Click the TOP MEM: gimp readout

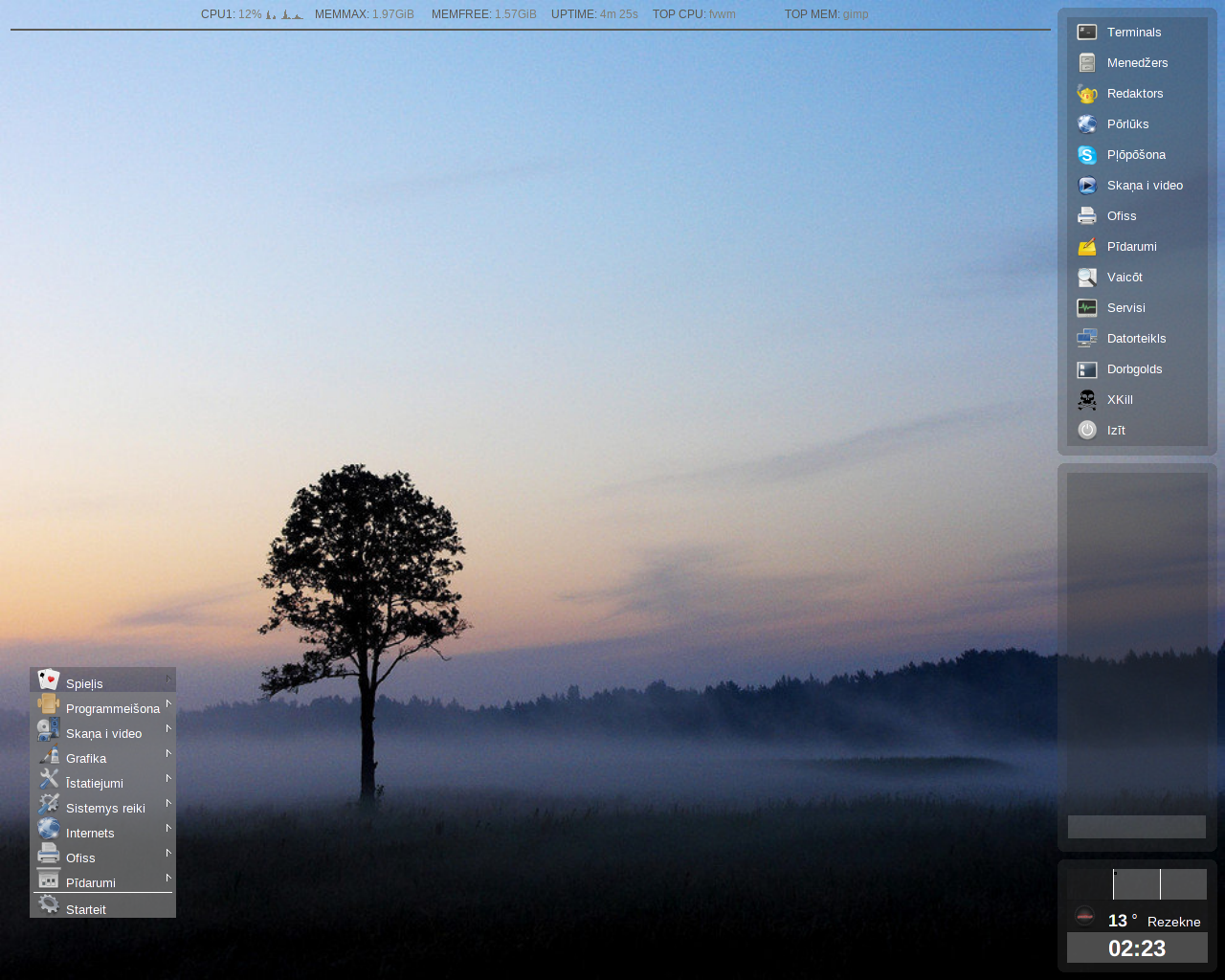tap(827, 14)
